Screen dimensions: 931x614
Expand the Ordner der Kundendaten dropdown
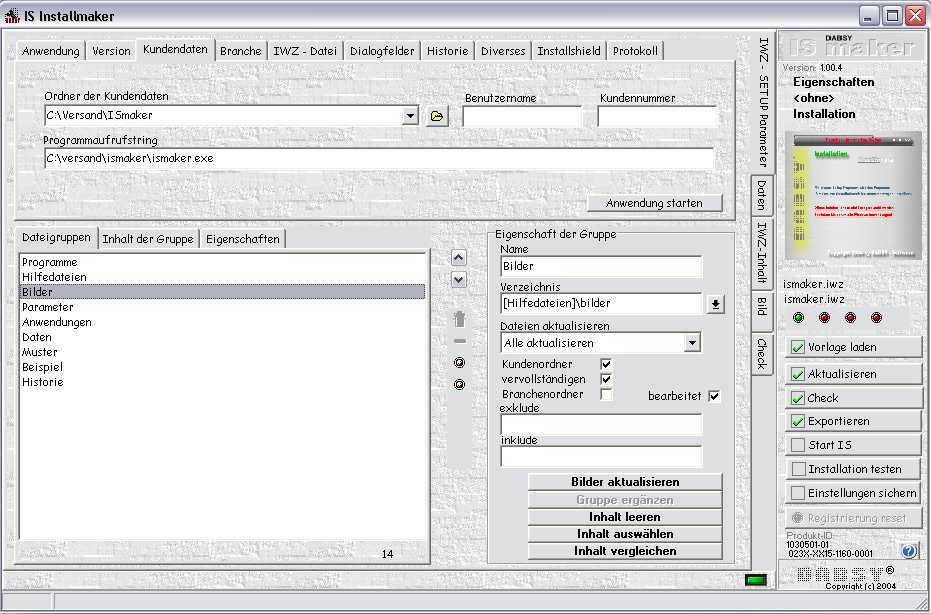pos(410,116)
